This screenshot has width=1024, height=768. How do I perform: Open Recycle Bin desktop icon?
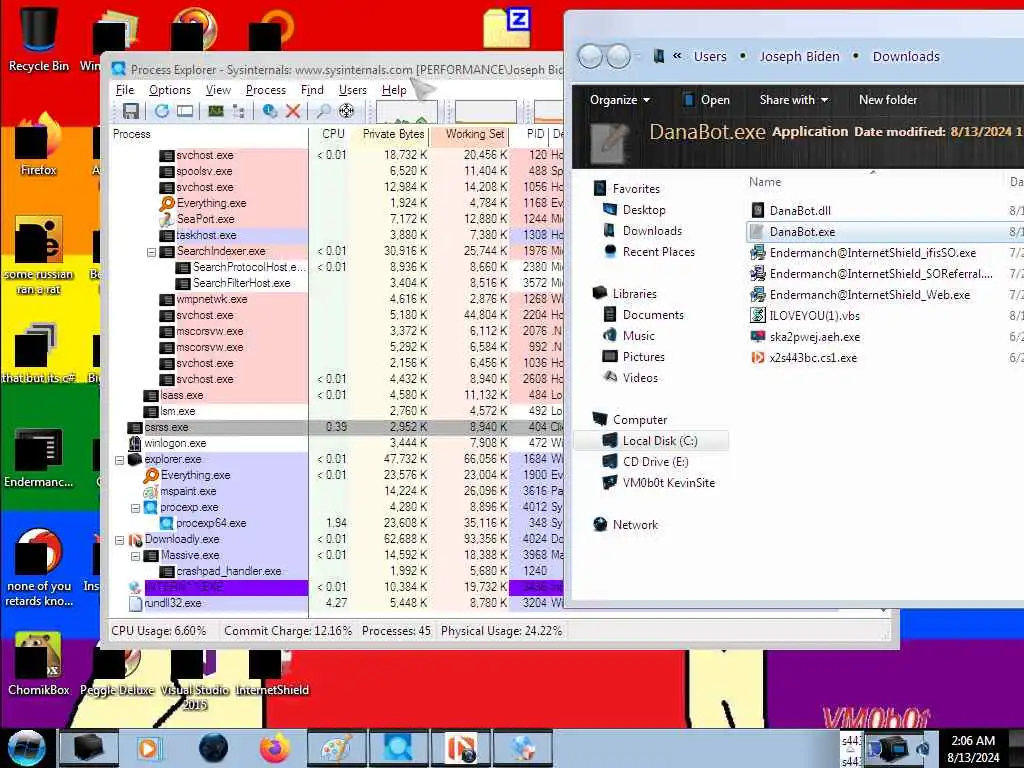tap(39, 37)
